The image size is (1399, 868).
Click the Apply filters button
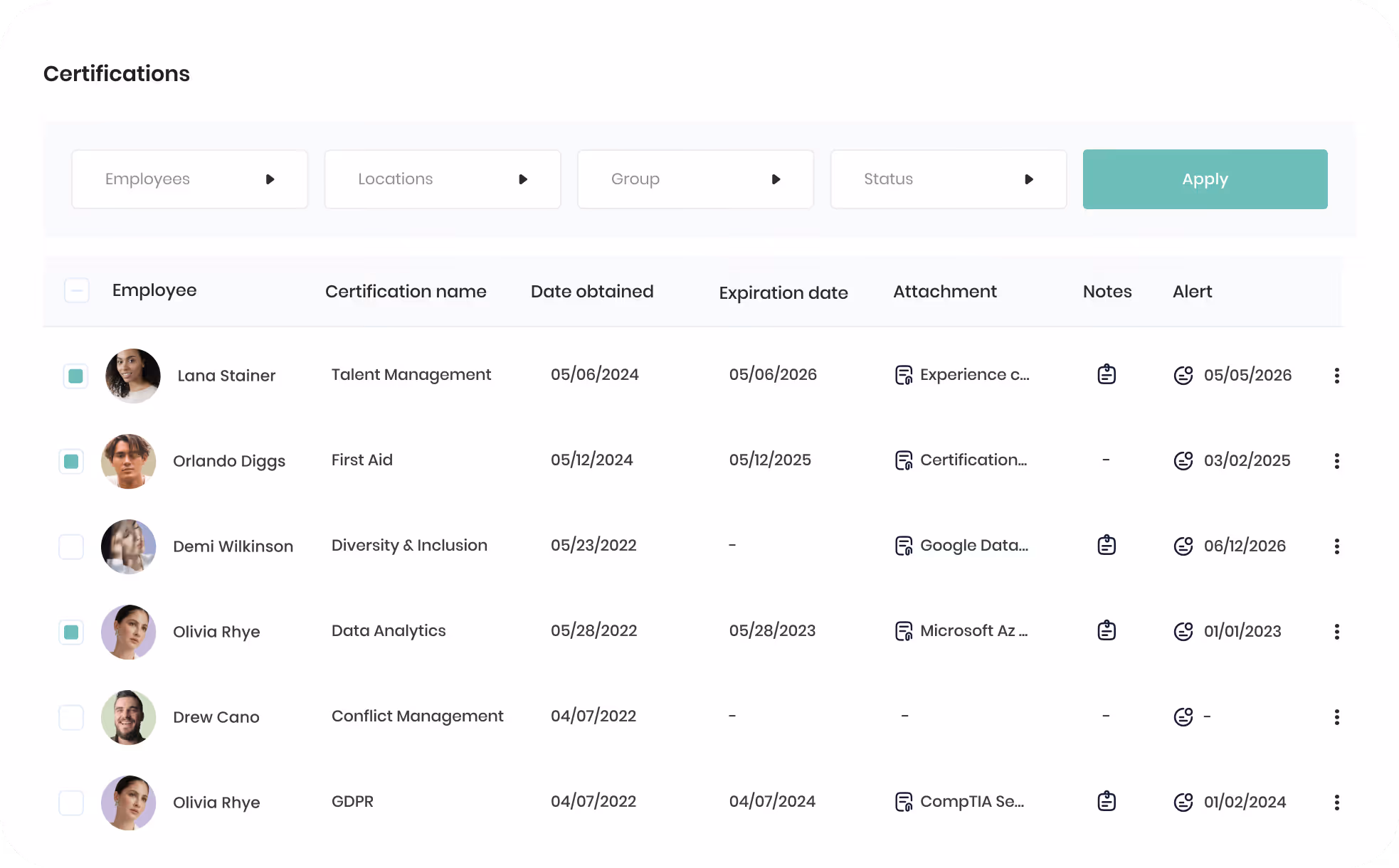(x=1205, y=179)
